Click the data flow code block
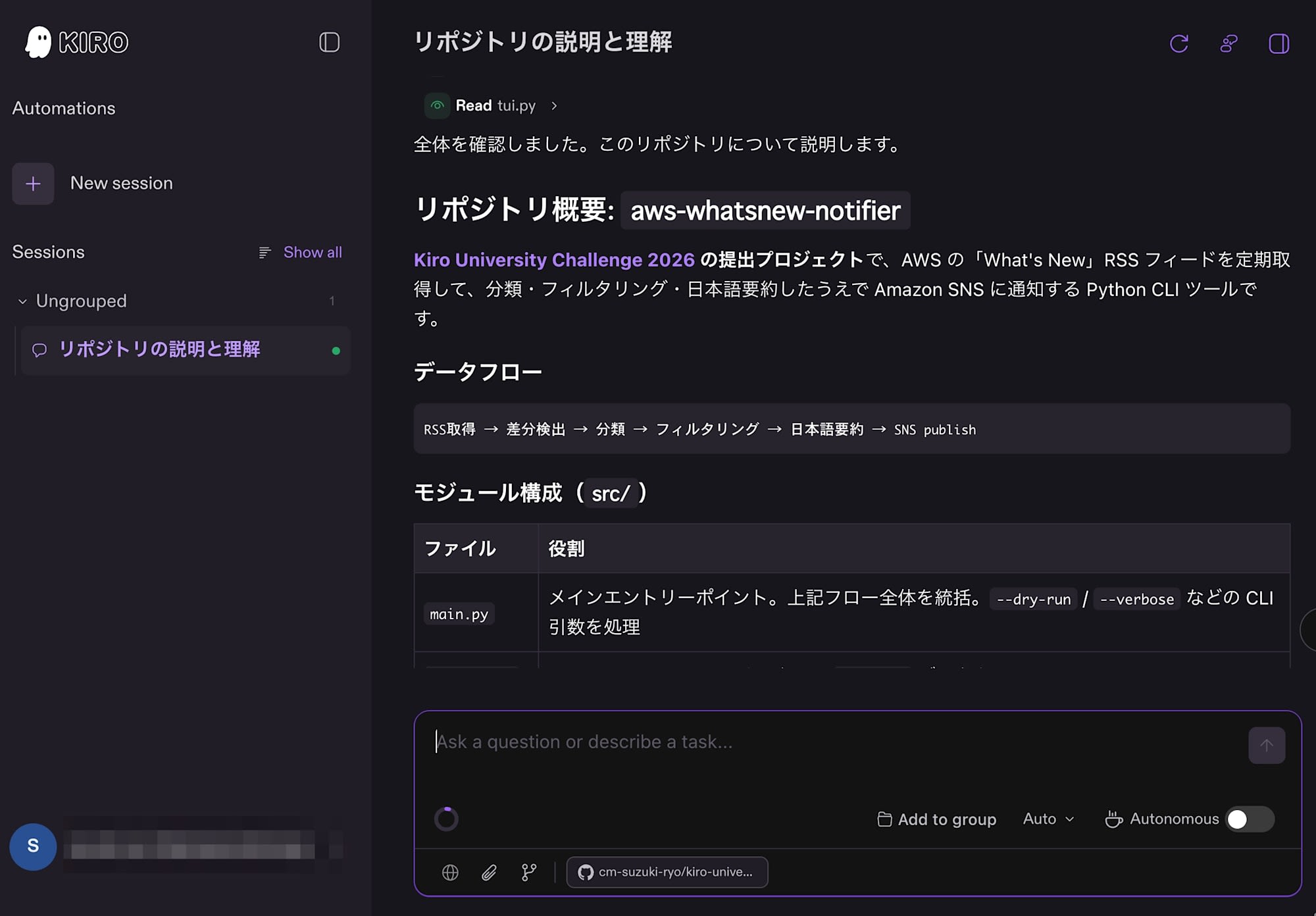The width and height of the screenshot is (1316, 916). pyautogui.click(x=851, y=429)
